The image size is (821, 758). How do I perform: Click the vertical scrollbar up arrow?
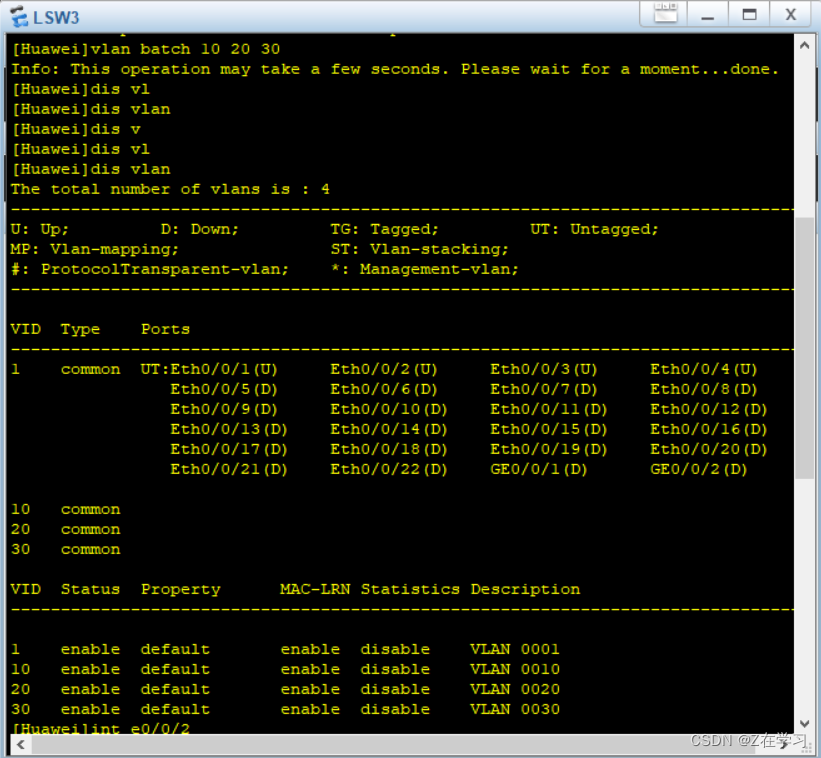(x=804, y=46)
